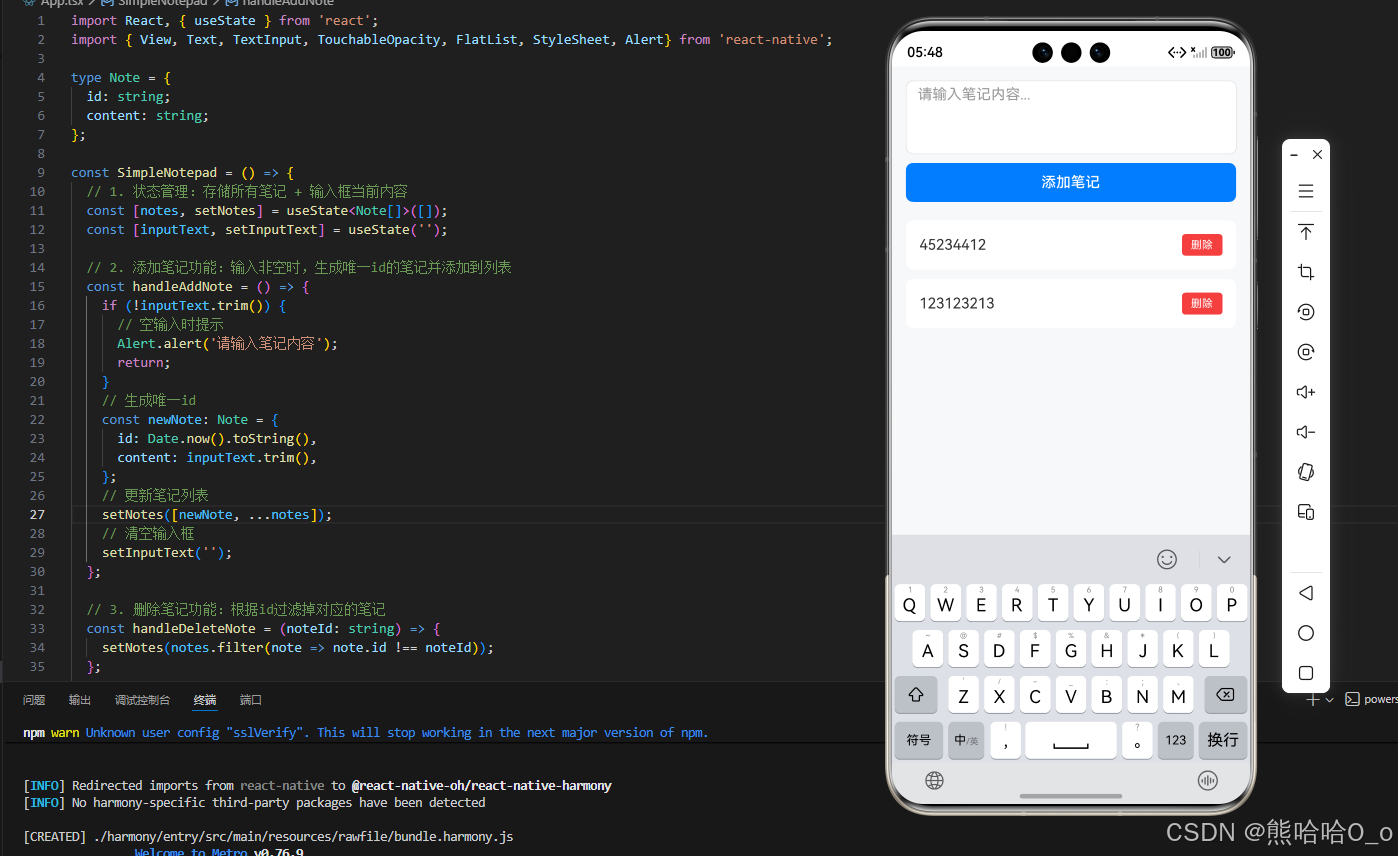Toggle the Shift key on the keyboard

point(916,695)
